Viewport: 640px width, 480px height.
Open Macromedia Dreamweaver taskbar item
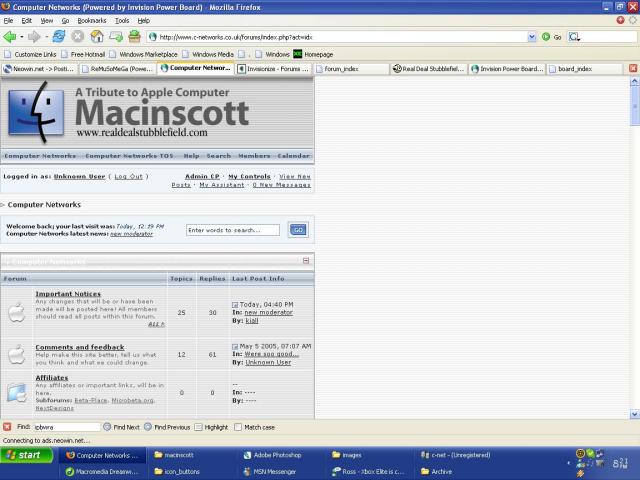102,471
